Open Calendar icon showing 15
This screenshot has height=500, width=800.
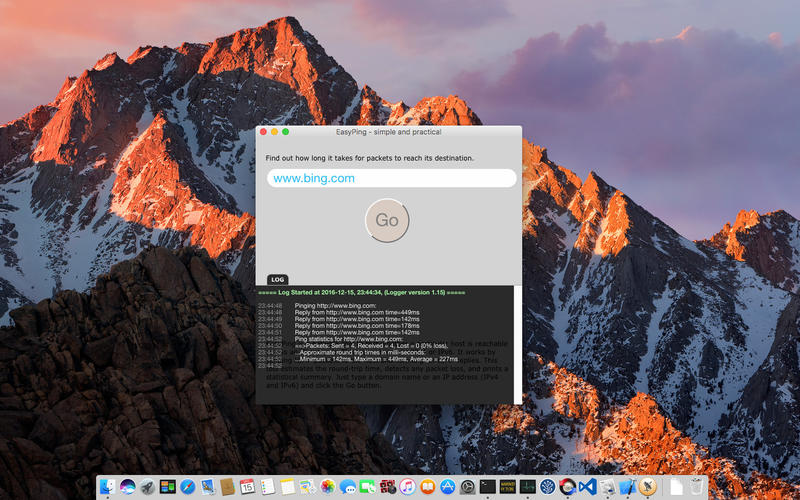tap(247, 487)
